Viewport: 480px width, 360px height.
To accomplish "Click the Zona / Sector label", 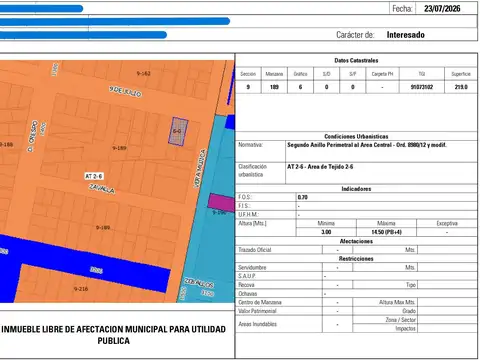I will click(400, 320).
